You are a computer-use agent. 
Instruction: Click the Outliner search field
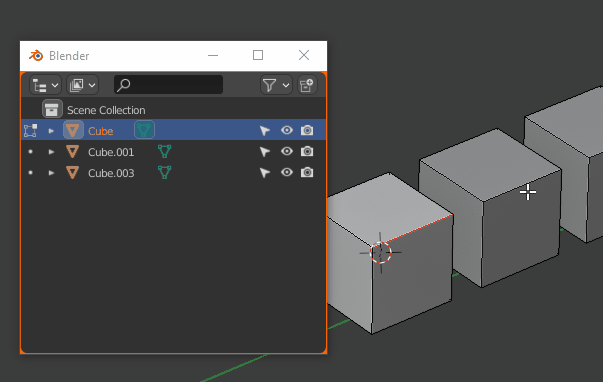coord(168,85)
